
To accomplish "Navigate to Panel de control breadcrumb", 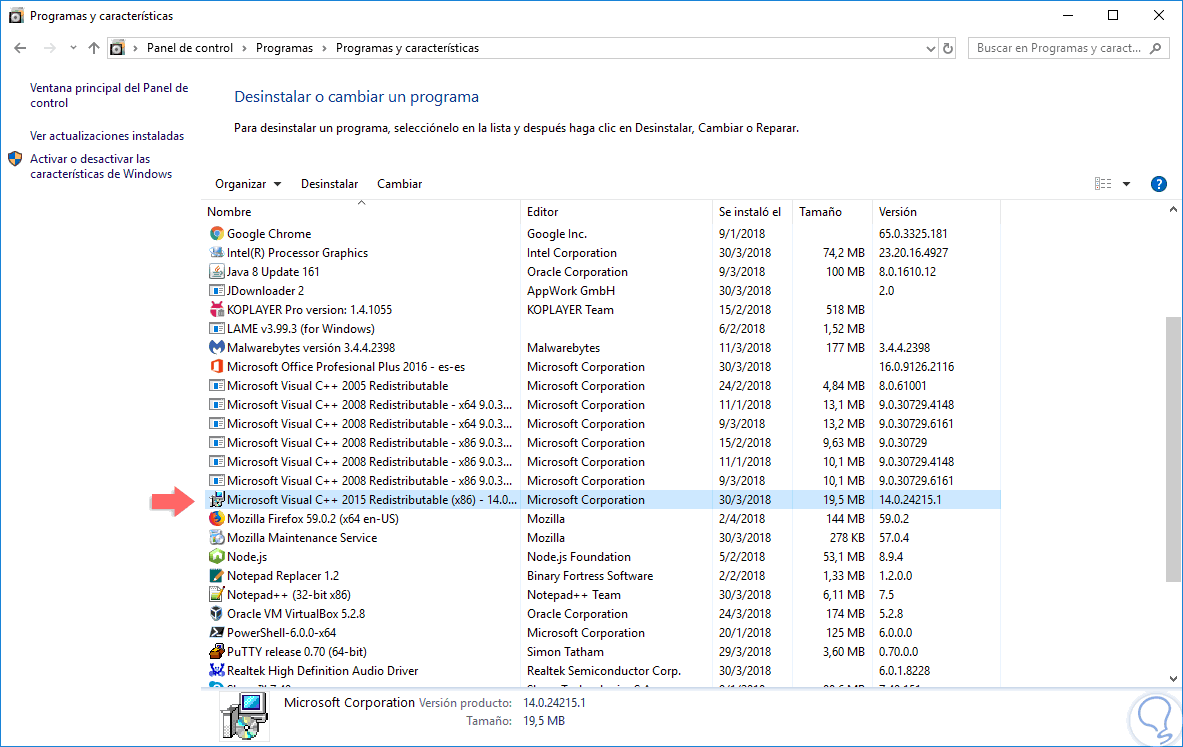I will [x=190, y=48].
